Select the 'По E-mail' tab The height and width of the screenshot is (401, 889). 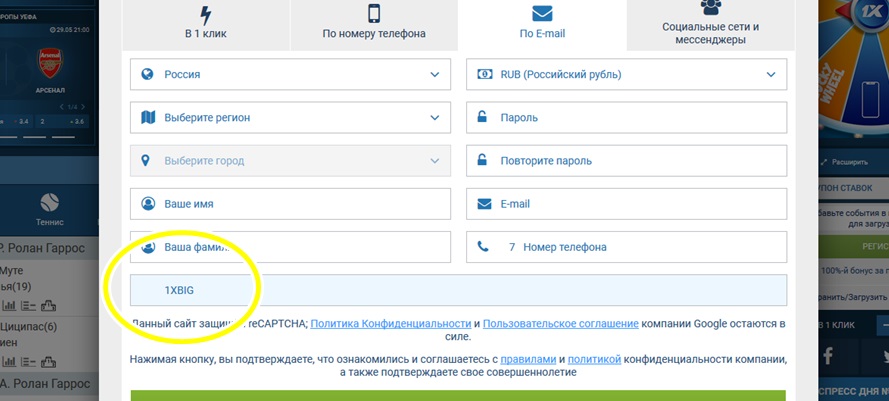(x=542, y=26)
